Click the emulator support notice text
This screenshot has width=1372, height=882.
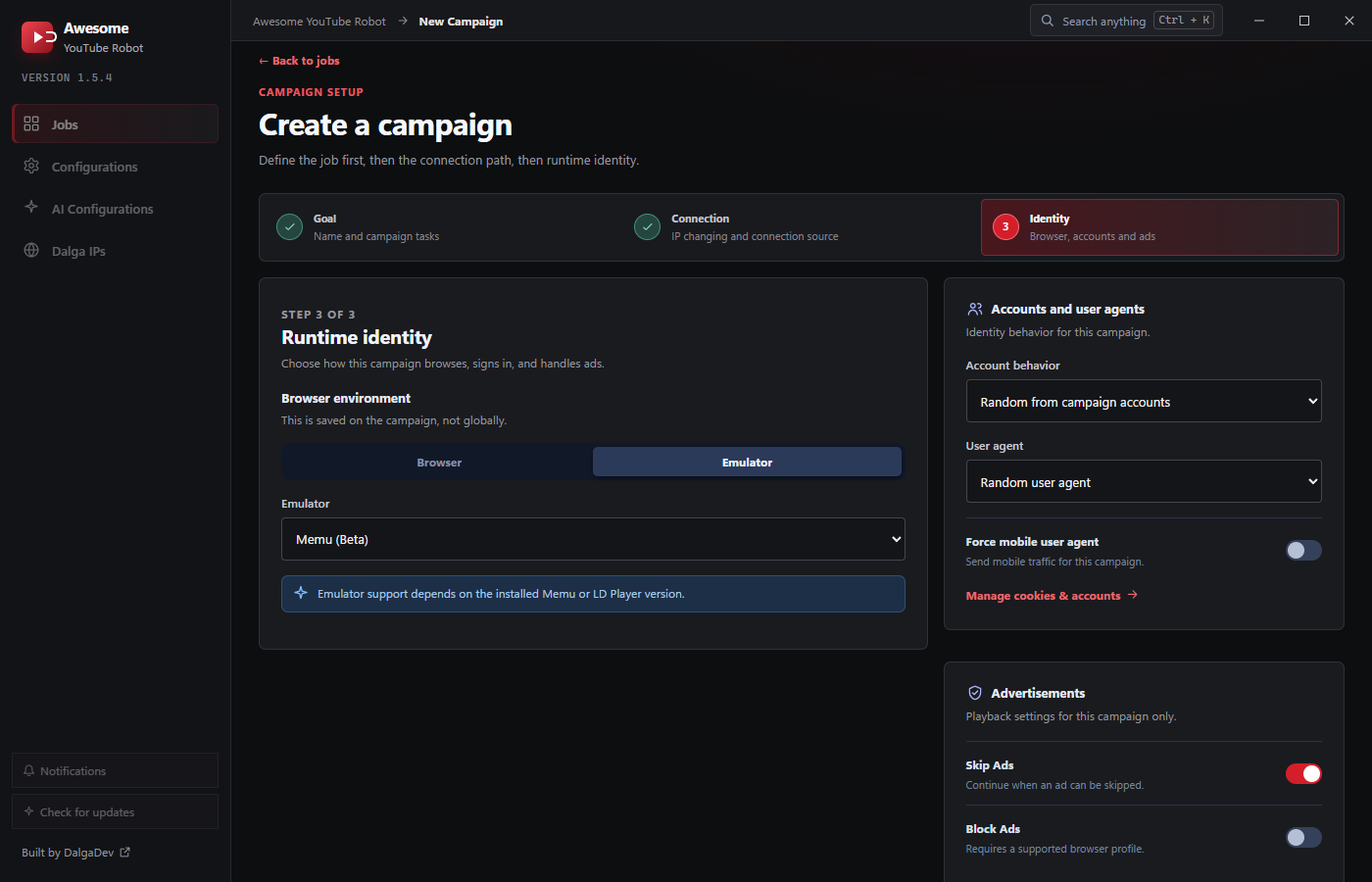[501, 594]
